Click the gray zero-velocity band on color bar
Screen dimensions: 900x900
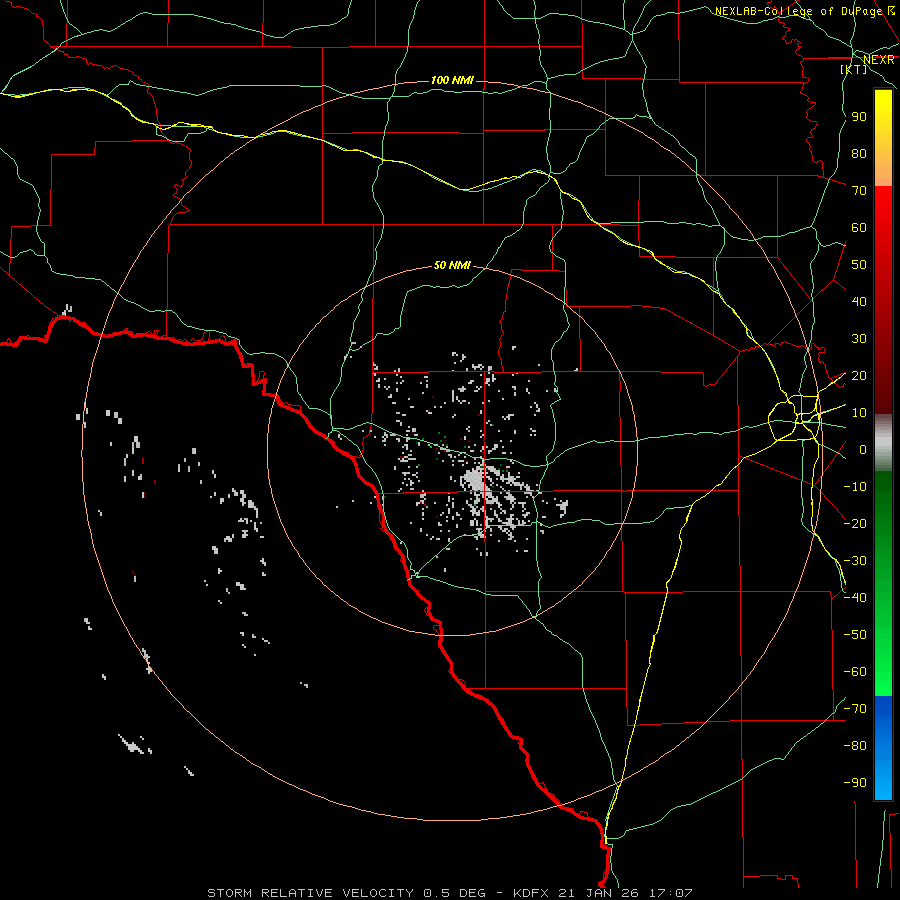pyautogui.click(x=883, y=443)
